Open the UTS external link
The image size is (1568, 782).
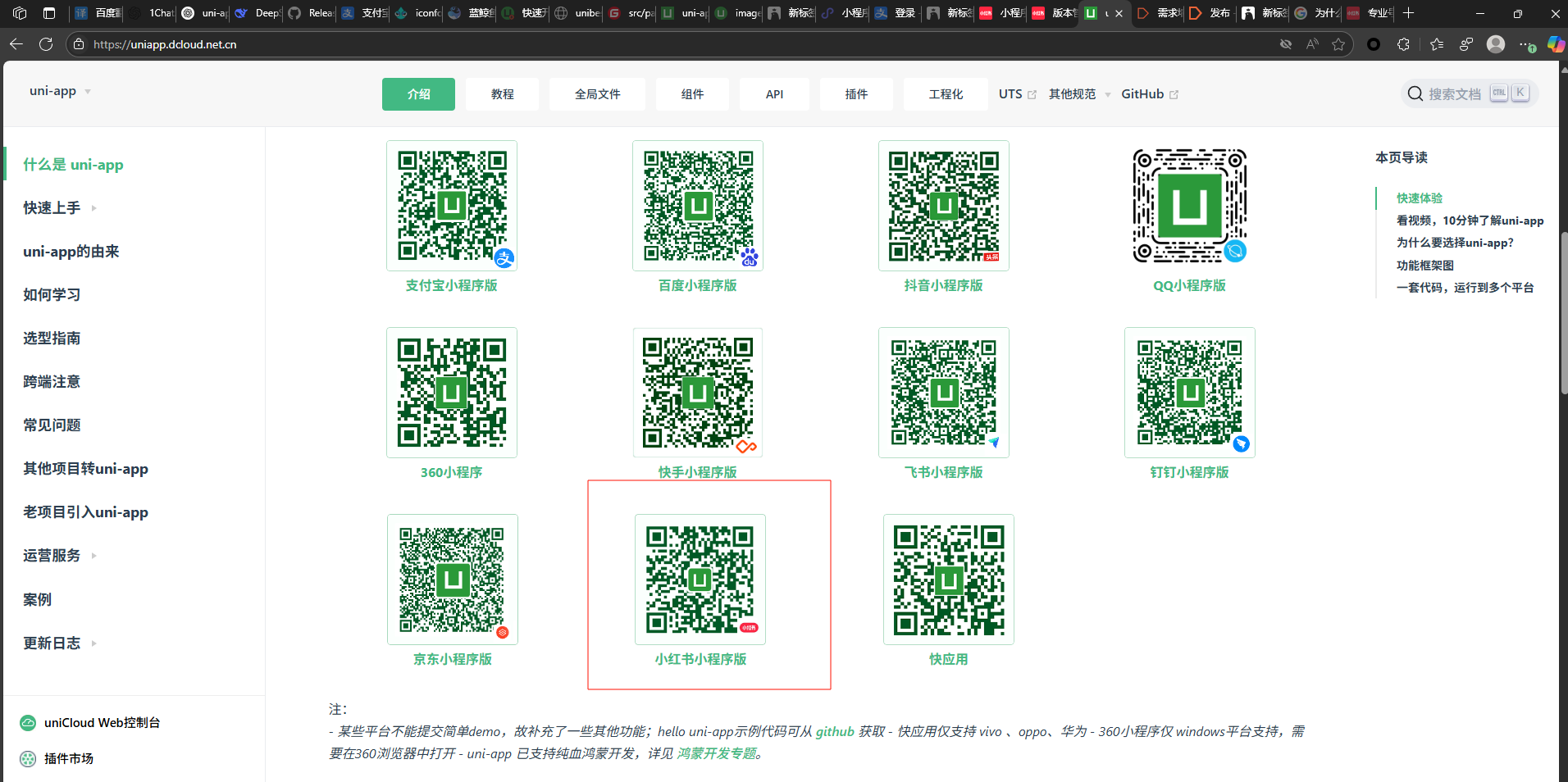coord(1017,94)
